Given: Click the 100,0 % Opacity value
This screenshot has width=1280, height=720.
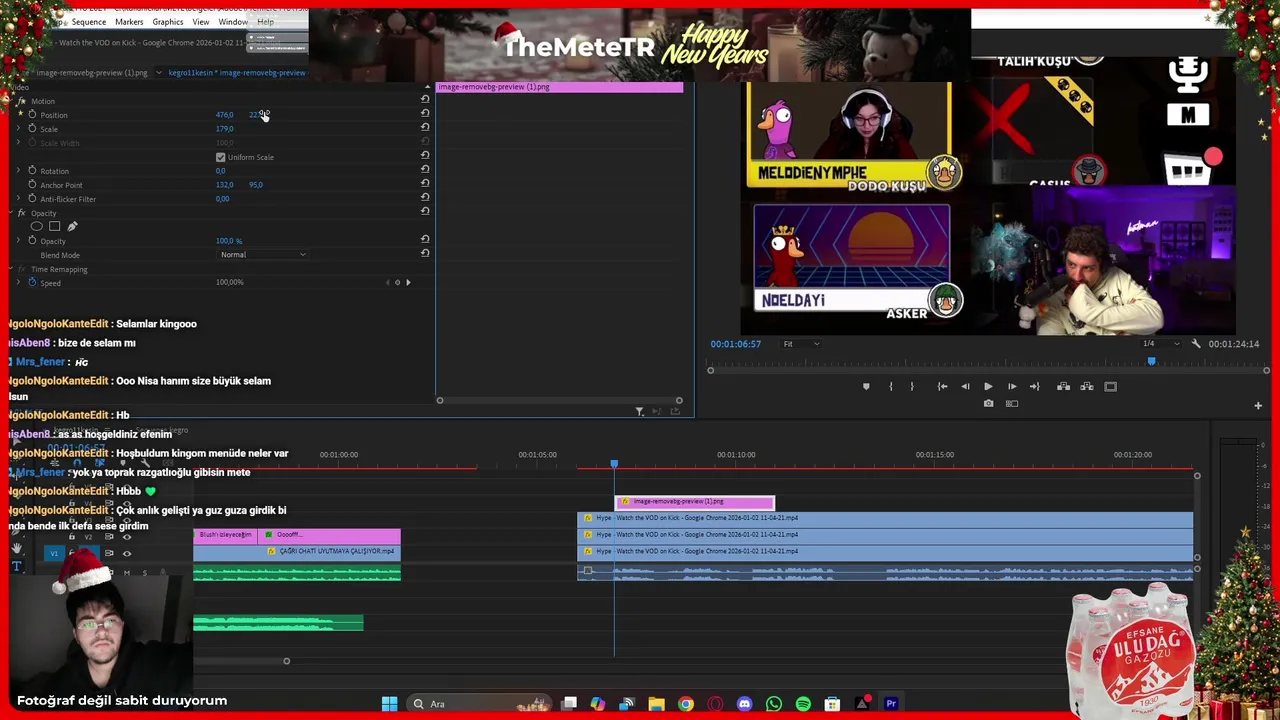Looking at the screenshot, I should [x=229, y=241].
